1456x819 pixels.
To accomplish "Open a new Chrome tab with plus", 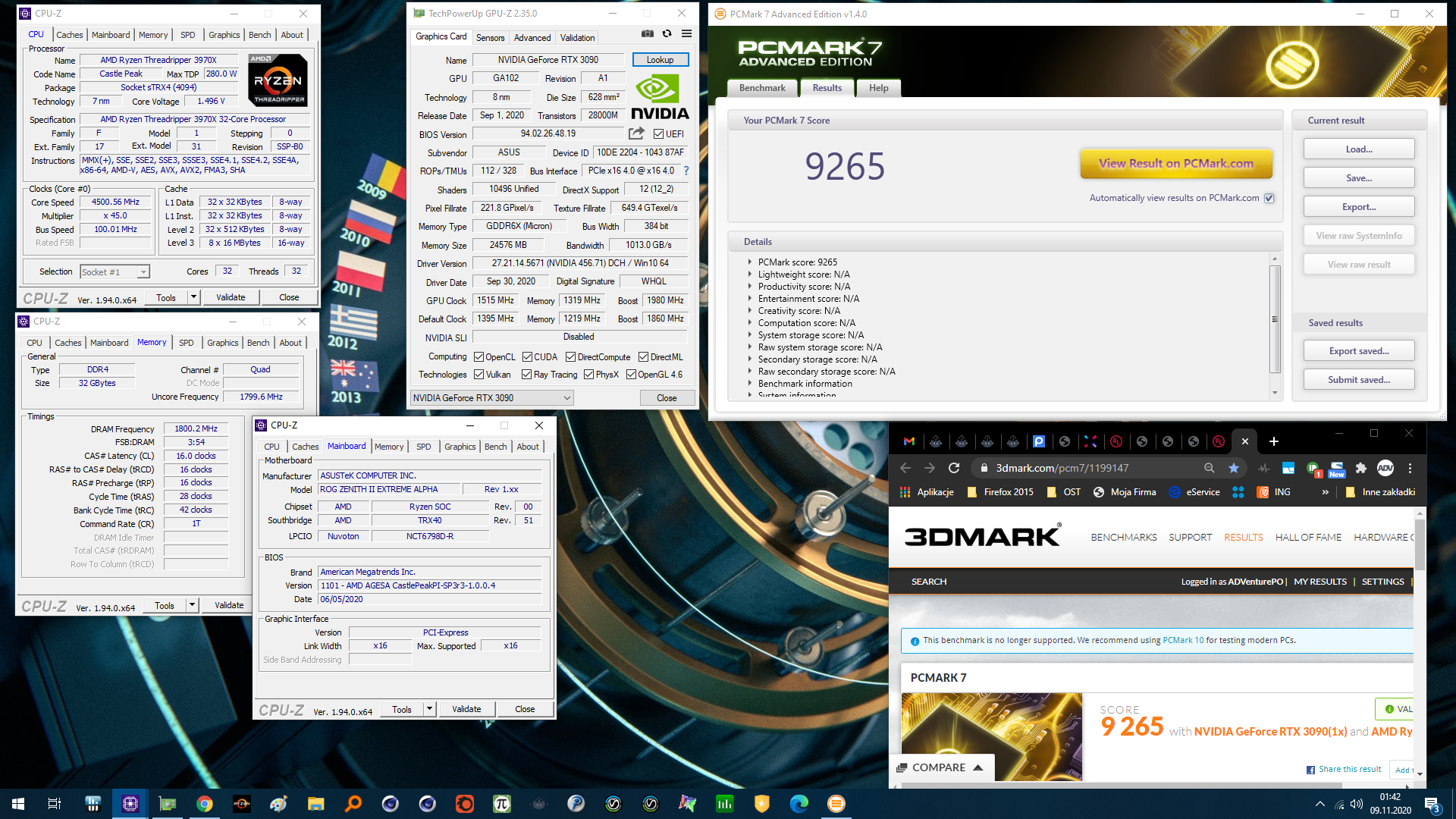I will click(x=1274, y=441).
